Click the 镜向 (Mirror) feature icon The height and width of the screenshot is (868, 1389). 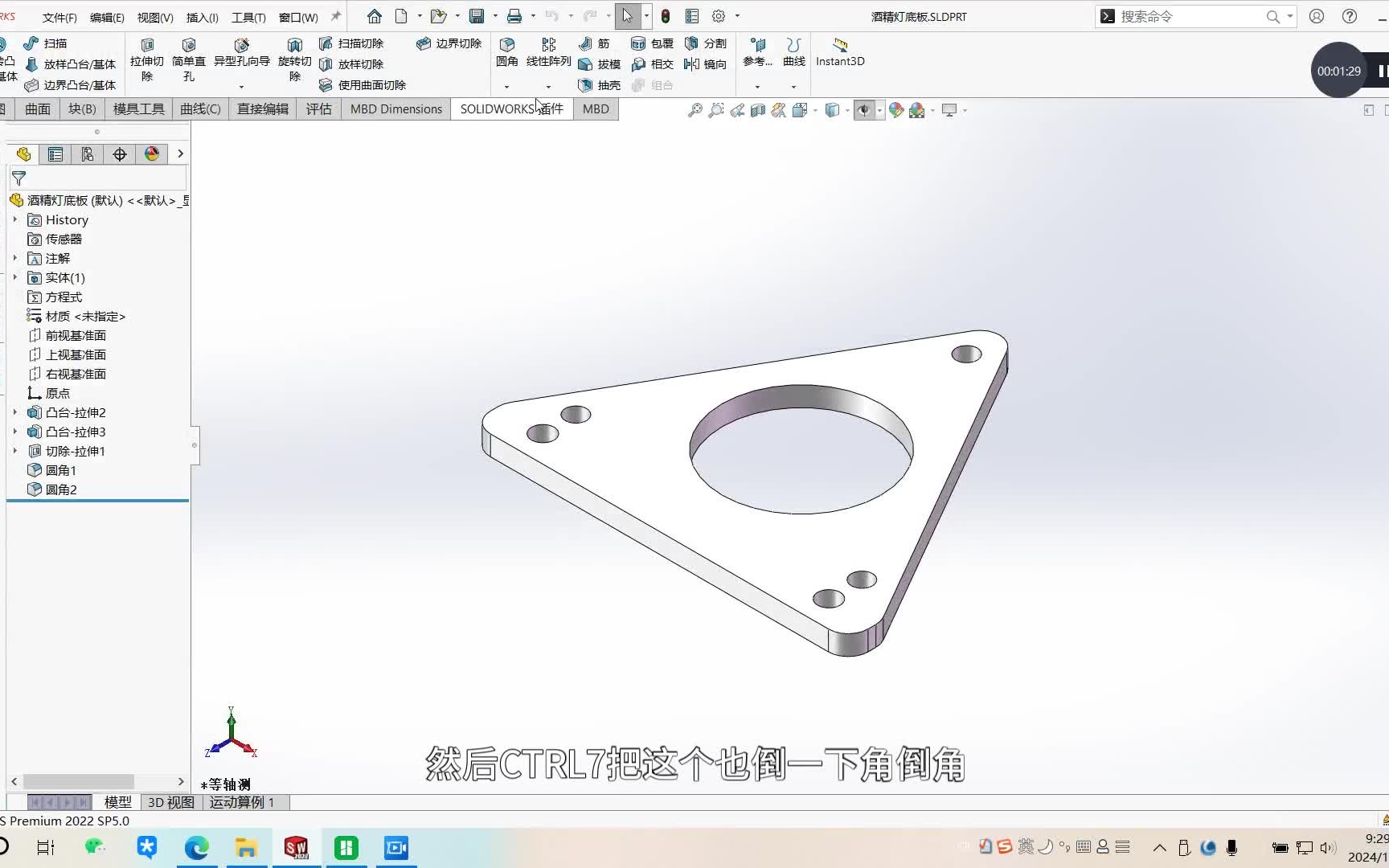pyautogui.click(x=706, y=64)
